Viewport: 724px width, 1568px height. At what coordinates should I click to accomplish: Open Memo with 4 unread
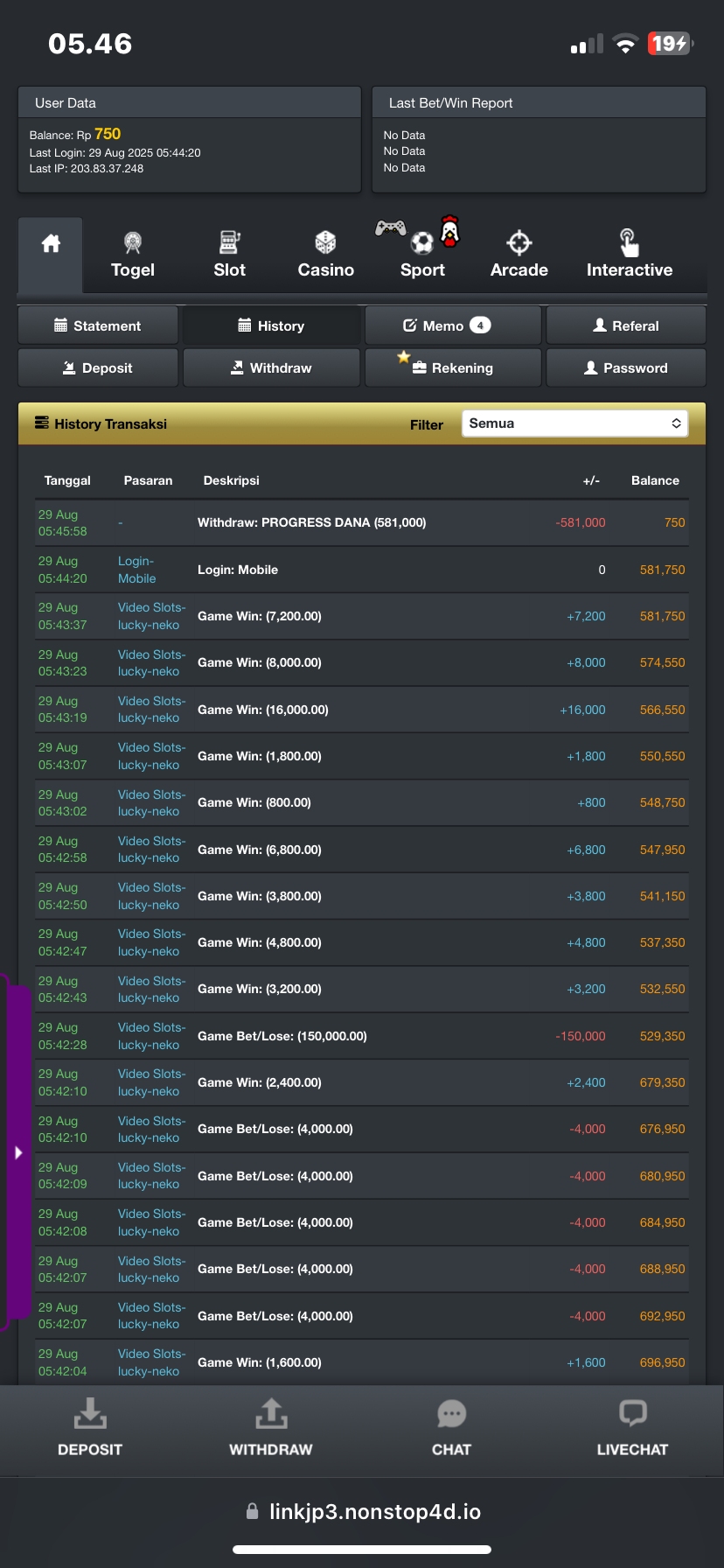point(452,325)
